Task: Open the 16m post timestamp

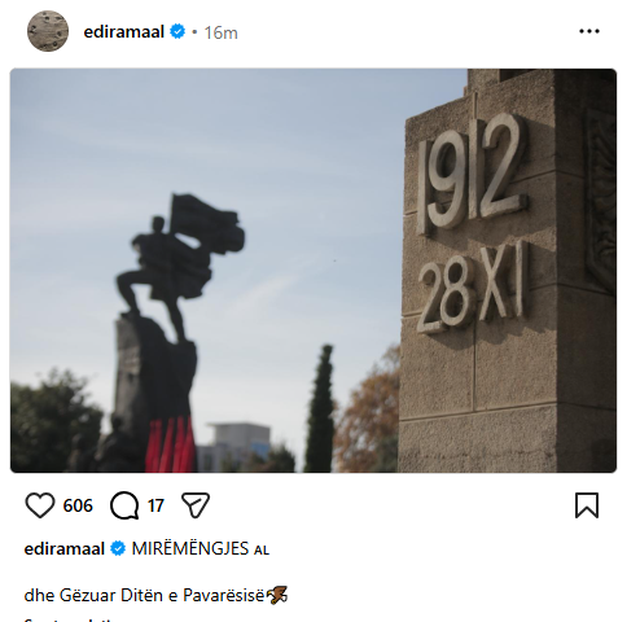Action: [221, 33]
